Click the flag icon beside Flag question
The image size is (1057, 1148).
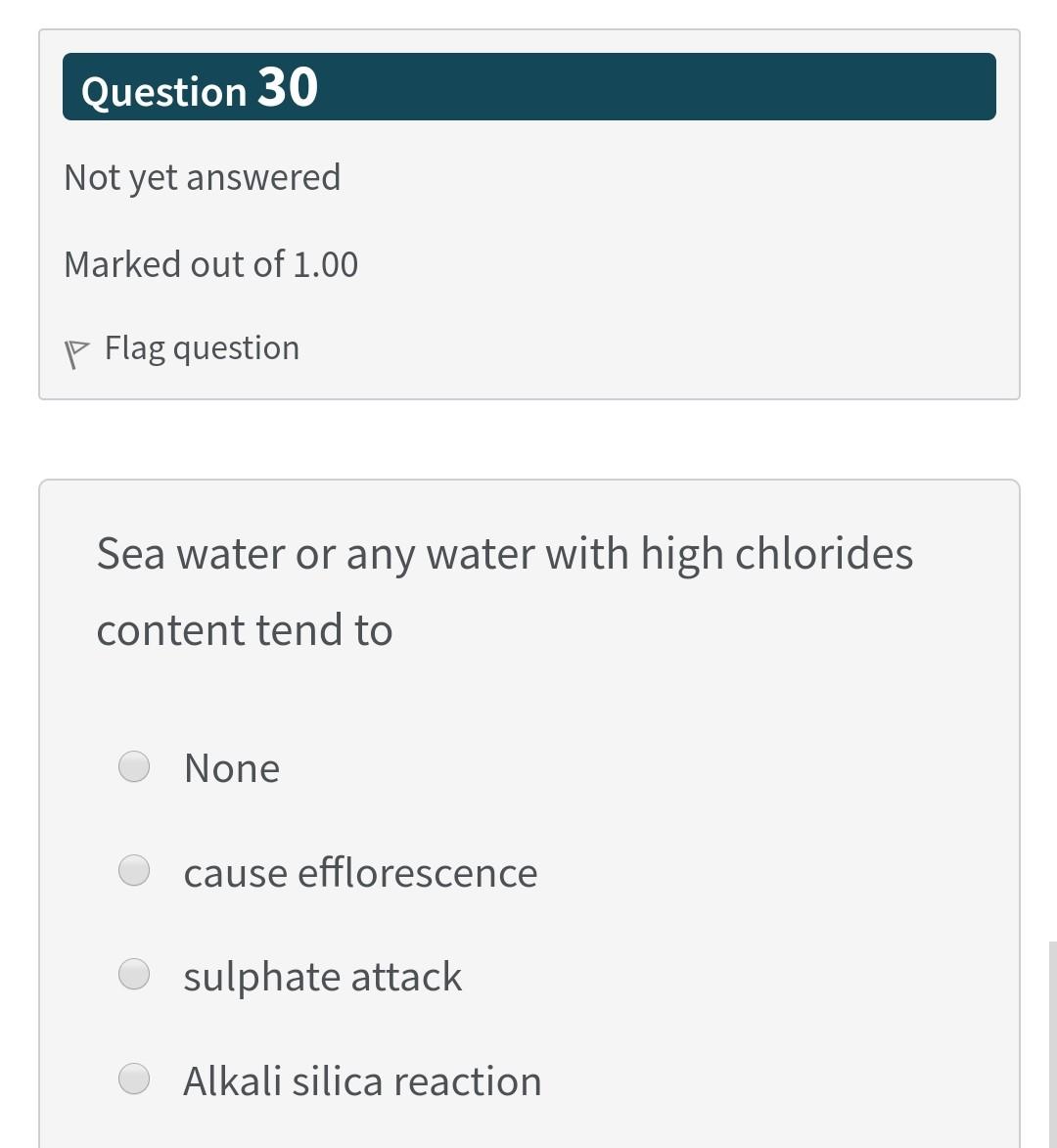click(74, 353)
